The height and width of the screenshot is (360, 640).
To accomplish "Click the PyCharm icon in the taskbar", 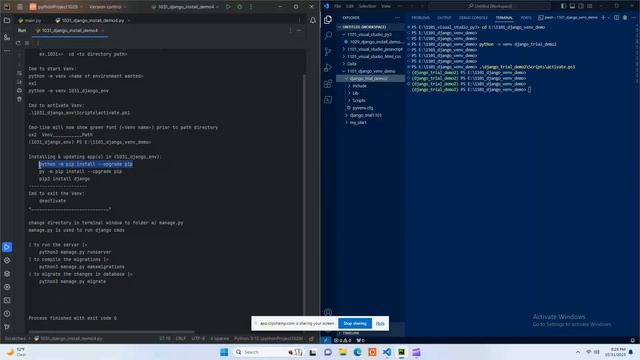I will (401, 352).
